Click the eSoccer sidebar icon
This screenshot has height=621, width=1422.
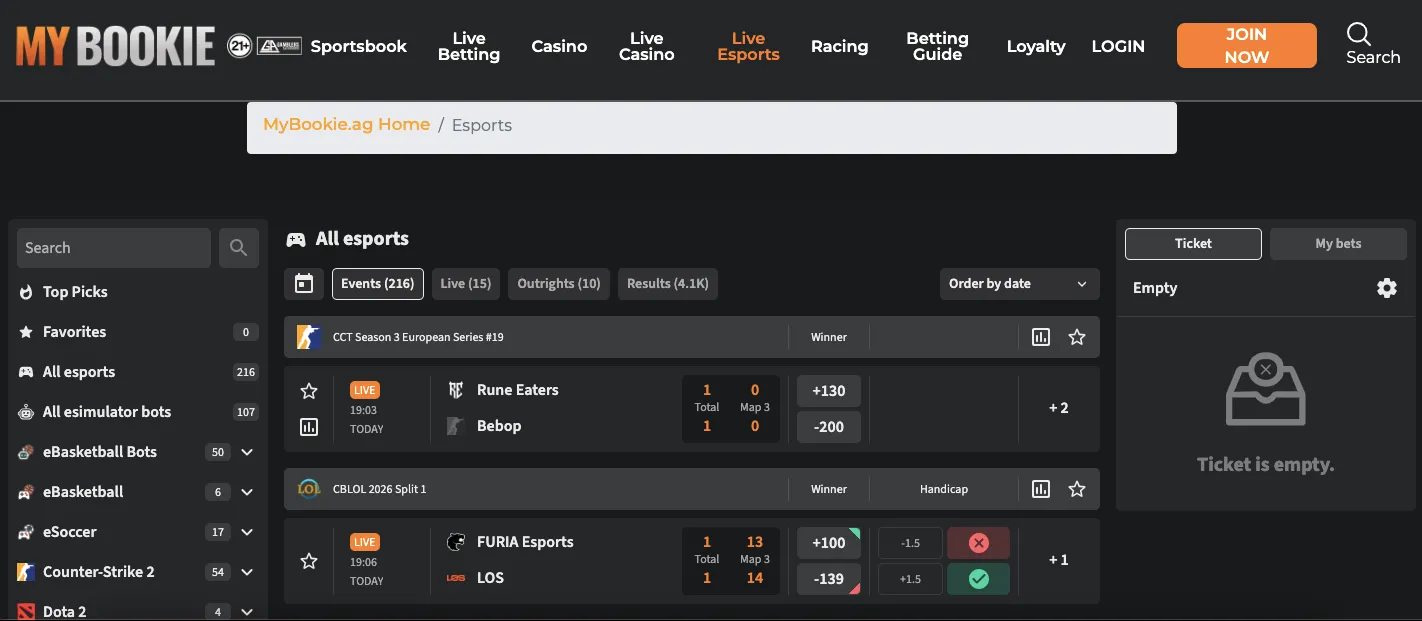point(26,532)
